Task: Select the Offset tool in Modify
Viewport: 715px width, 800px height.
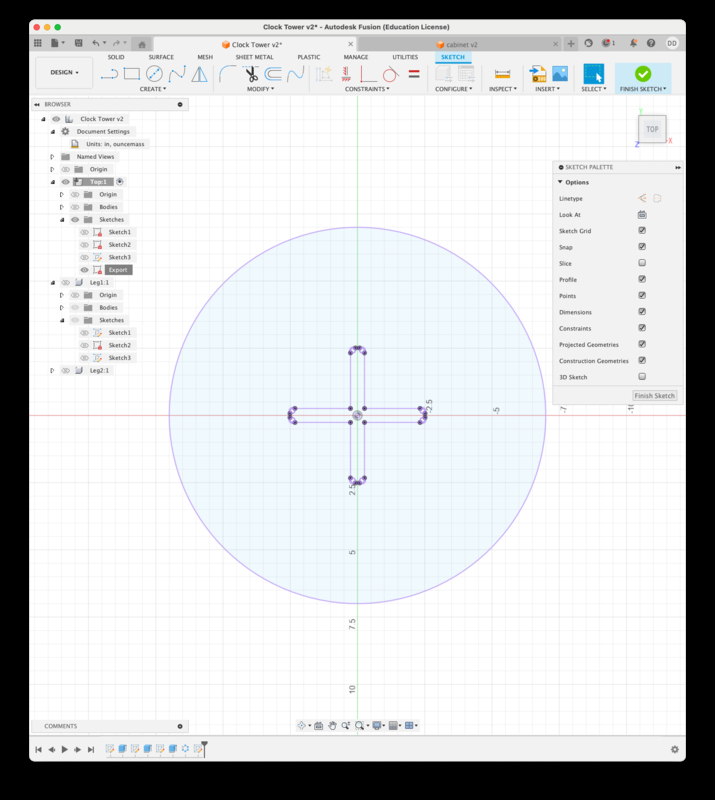Action: [273, 74]
